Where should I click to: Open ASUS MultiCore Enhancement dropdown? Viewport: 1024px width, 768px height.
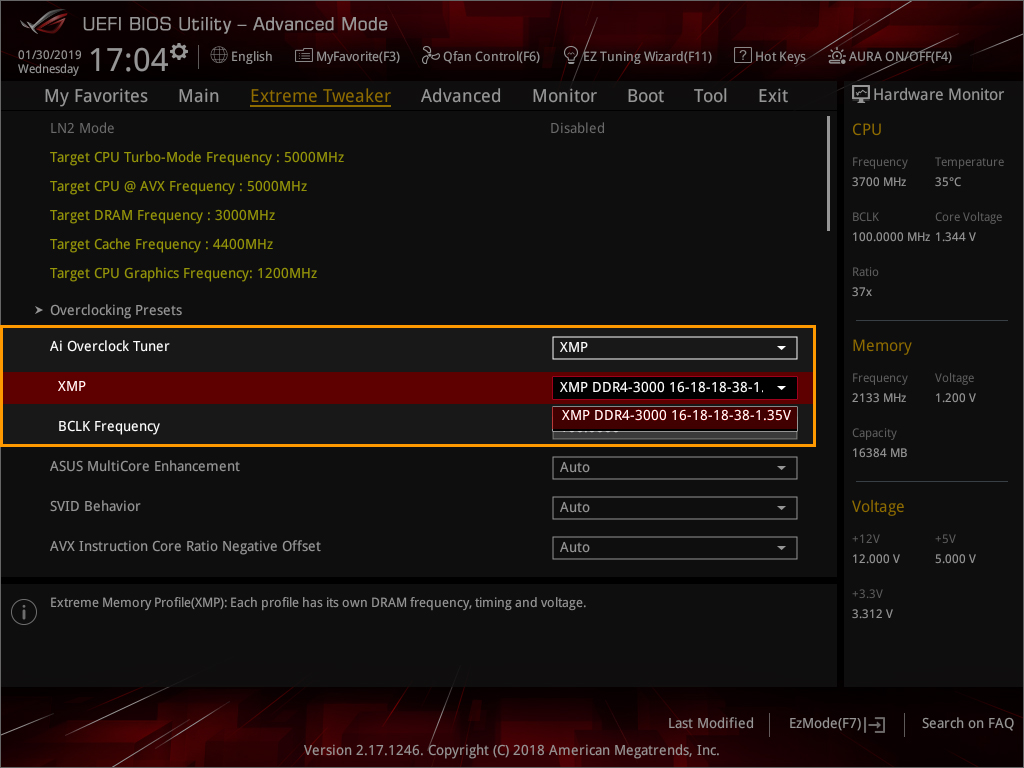click(675, 468)
